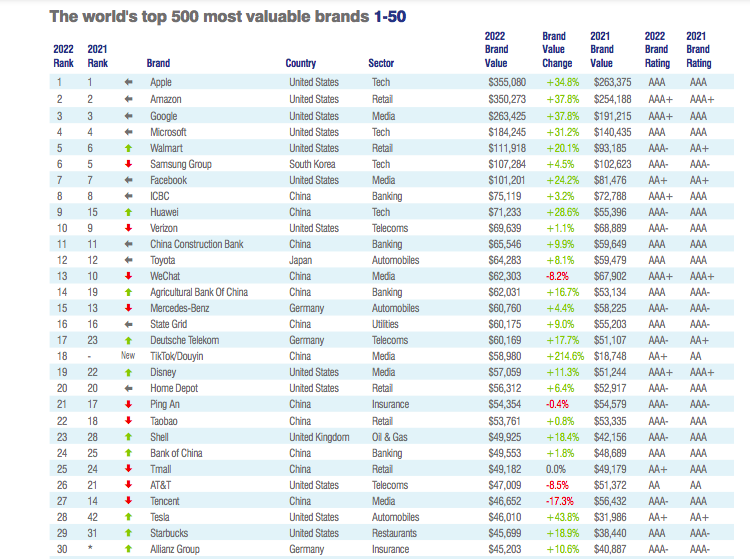Click the gray sideways arrow in Apple row

coord(128,82)
